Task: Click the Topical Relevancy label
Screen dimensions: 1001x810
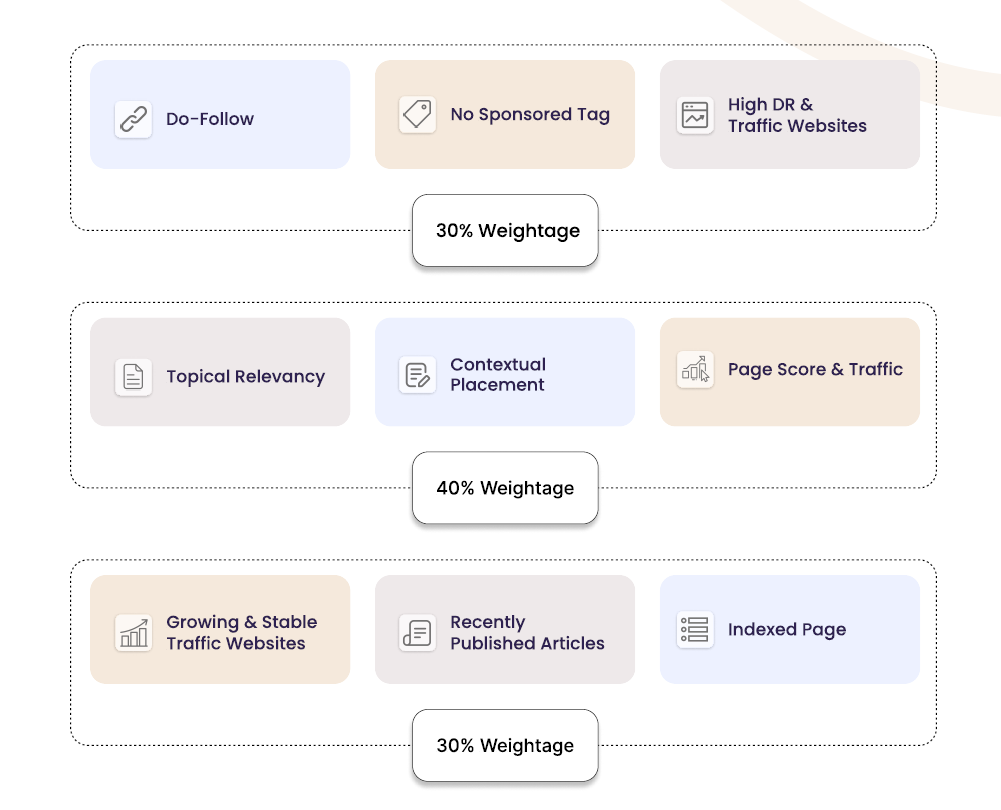Action: pyautogui.click(x=245, y=377)
